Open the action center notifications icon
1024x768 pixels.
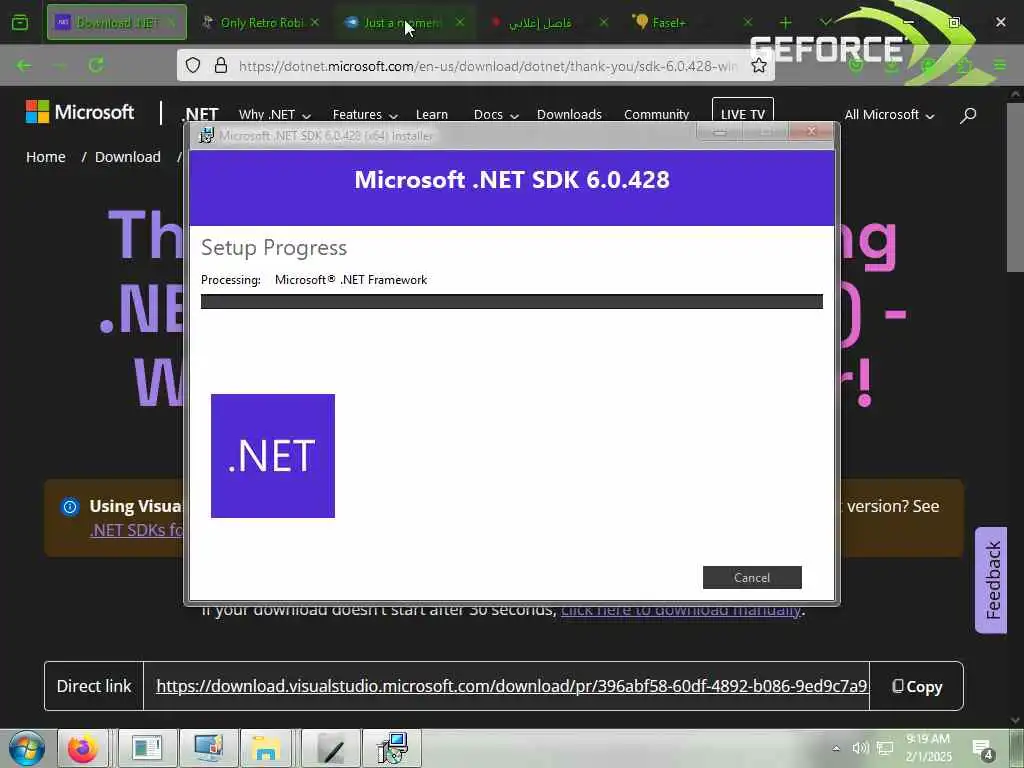coord(983,749)
